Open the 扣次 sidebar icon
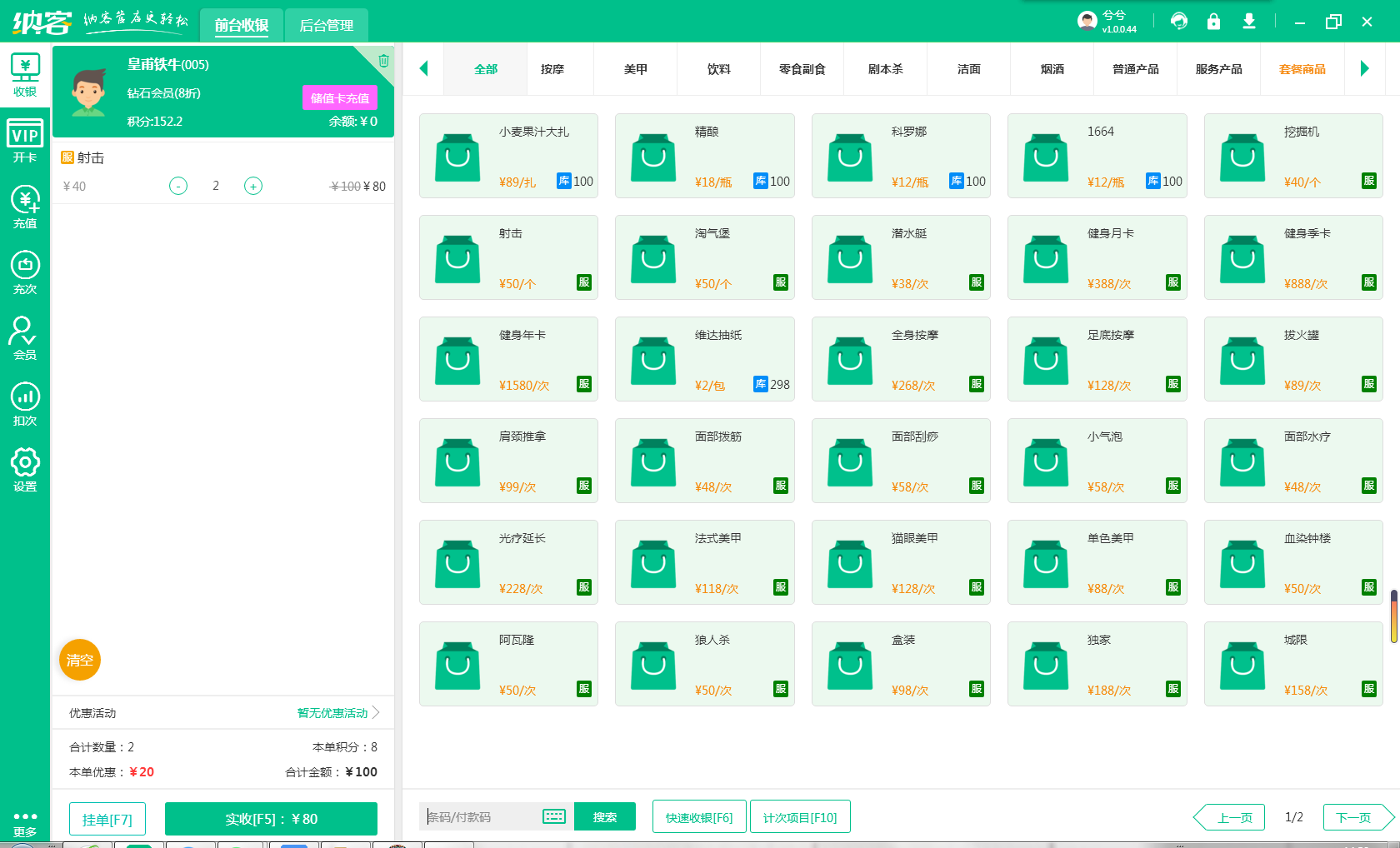1400x848 pixels. coord(25,405)
